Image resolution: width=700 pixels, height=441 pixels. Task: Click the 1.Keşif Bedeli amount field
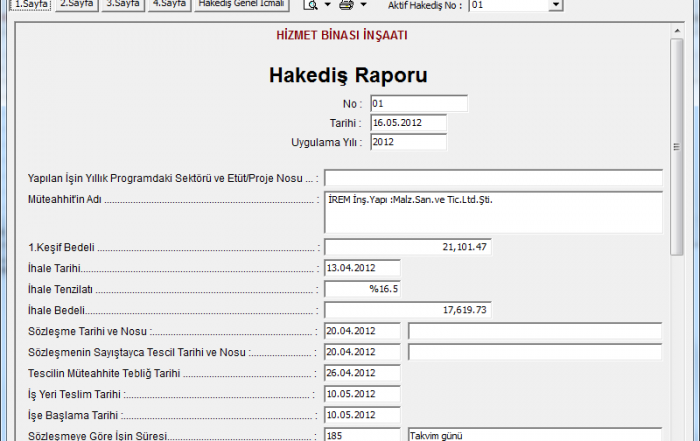[x=407, y=247]
